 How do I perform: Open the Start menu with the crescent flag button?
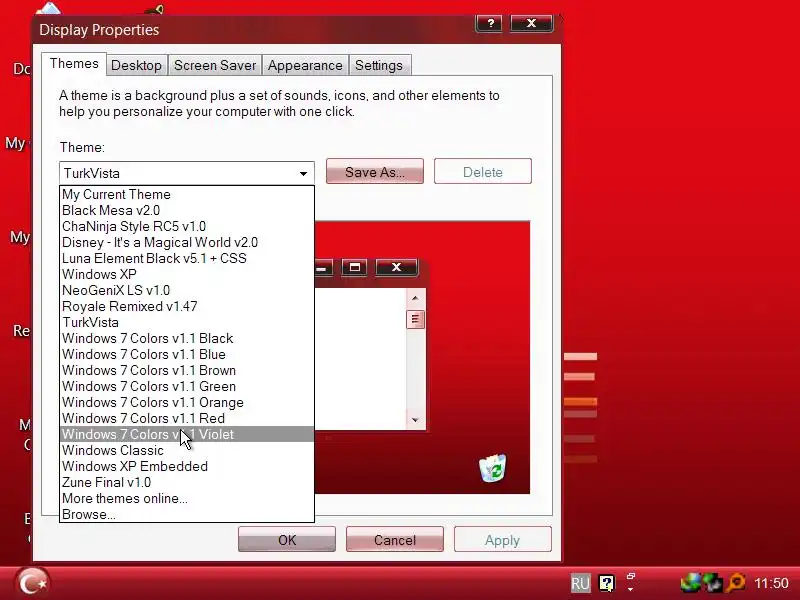click(x=33, y=583)
